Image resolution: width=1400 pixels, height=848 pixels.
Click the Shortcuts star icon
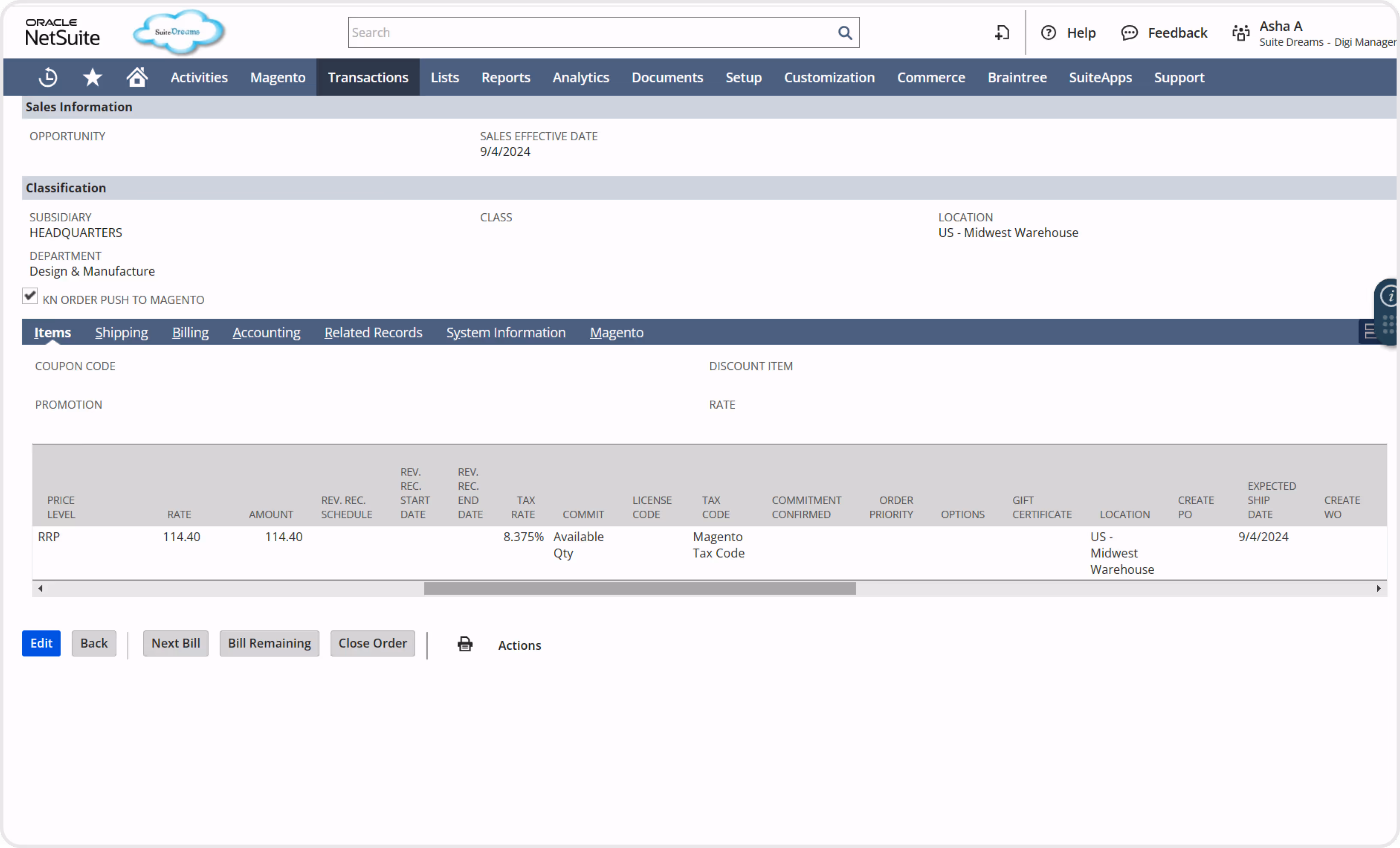coord(92,77)
